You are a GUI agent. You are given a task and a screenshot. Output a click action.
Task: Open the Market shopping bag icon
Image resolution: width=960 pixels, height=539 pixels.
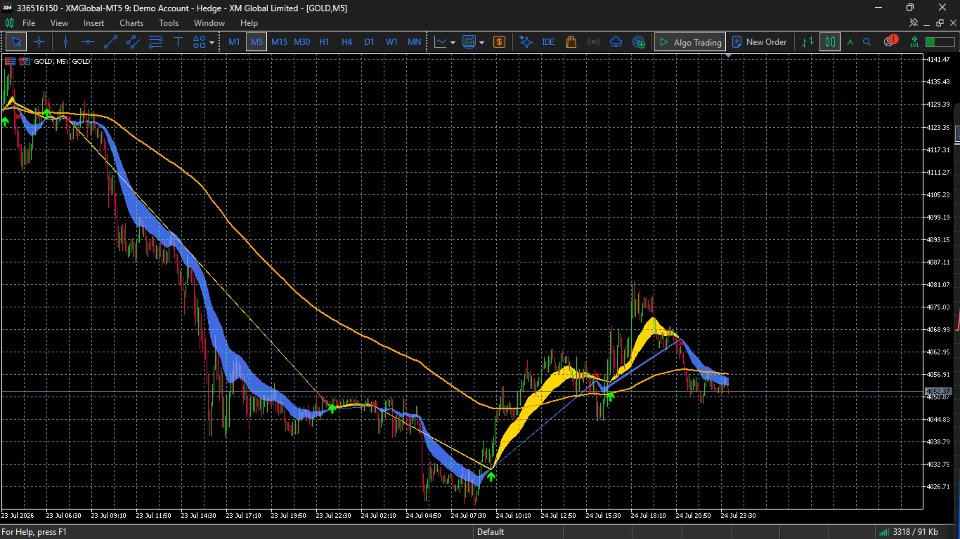click(x=571, y=42)
